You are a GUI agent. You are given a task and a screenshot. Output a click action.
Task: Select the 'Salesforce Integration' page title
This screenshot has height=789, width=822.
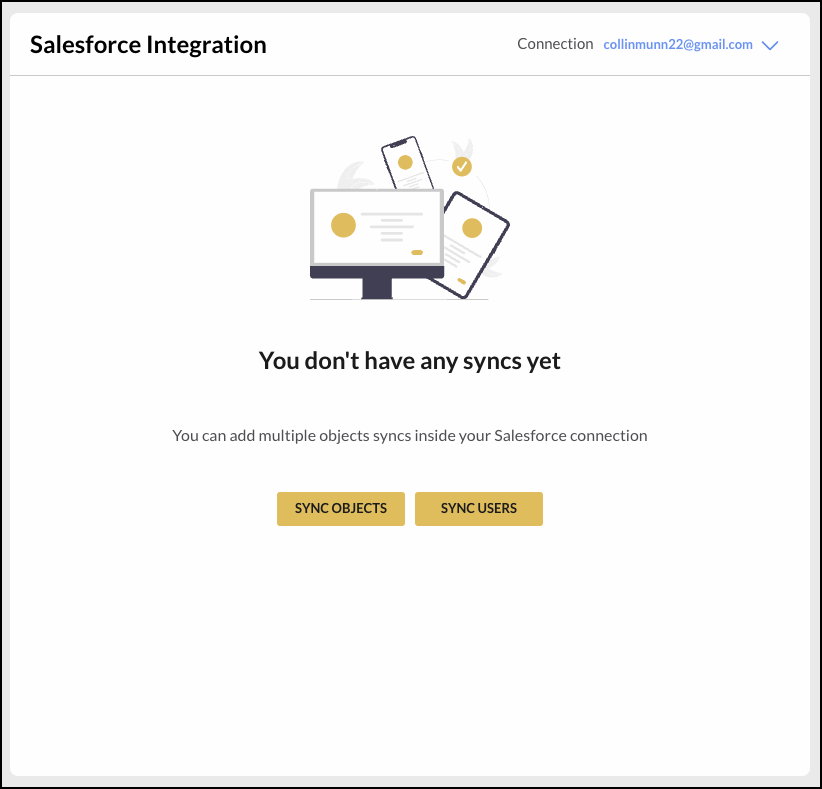pyautogui.click(x=148, y=45)
